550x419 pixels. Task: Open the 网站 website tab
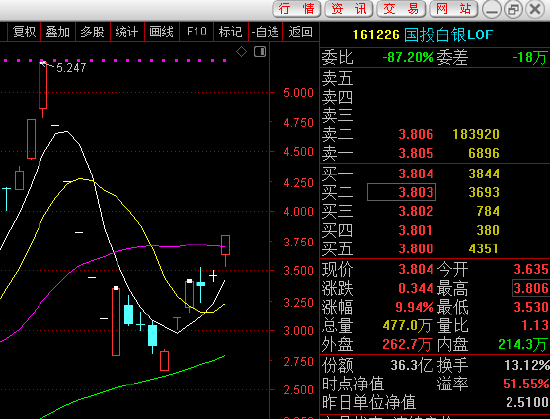[x=453, y=9]
